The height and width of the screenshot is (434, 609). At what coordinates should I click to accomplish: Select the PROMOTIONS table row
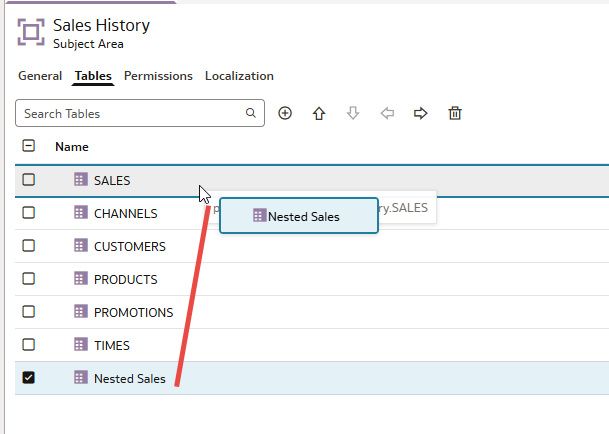click(133, 312)
